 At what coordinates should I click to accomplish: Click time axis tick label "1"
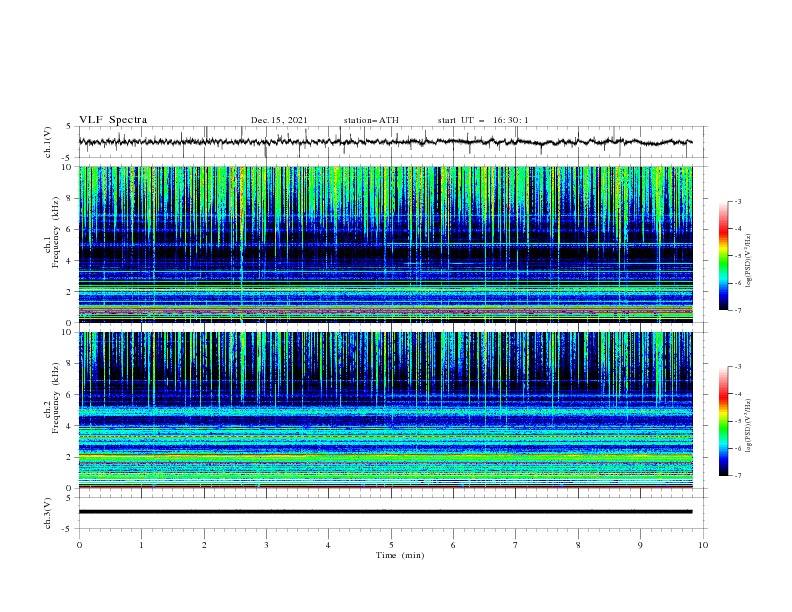pos(141,545)
